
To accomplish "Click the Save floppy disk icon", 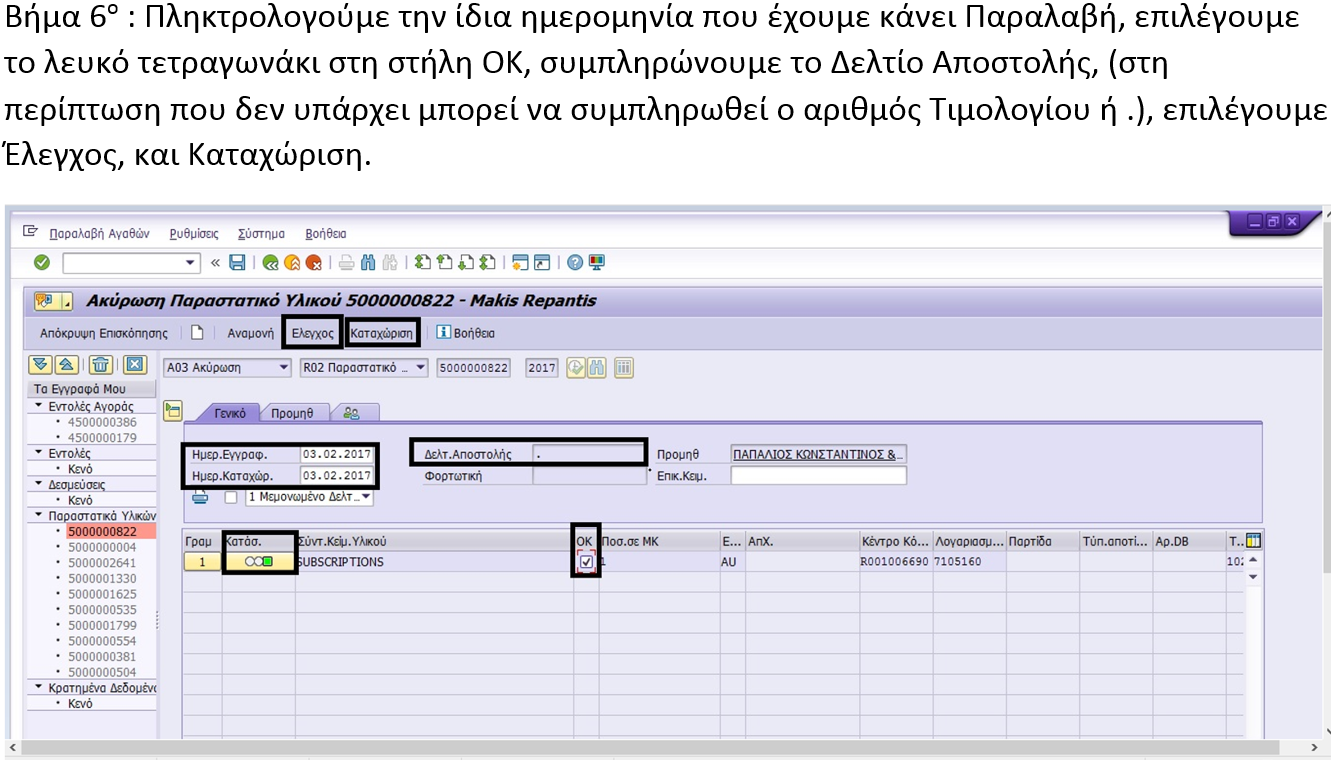I will coord(237,263).
